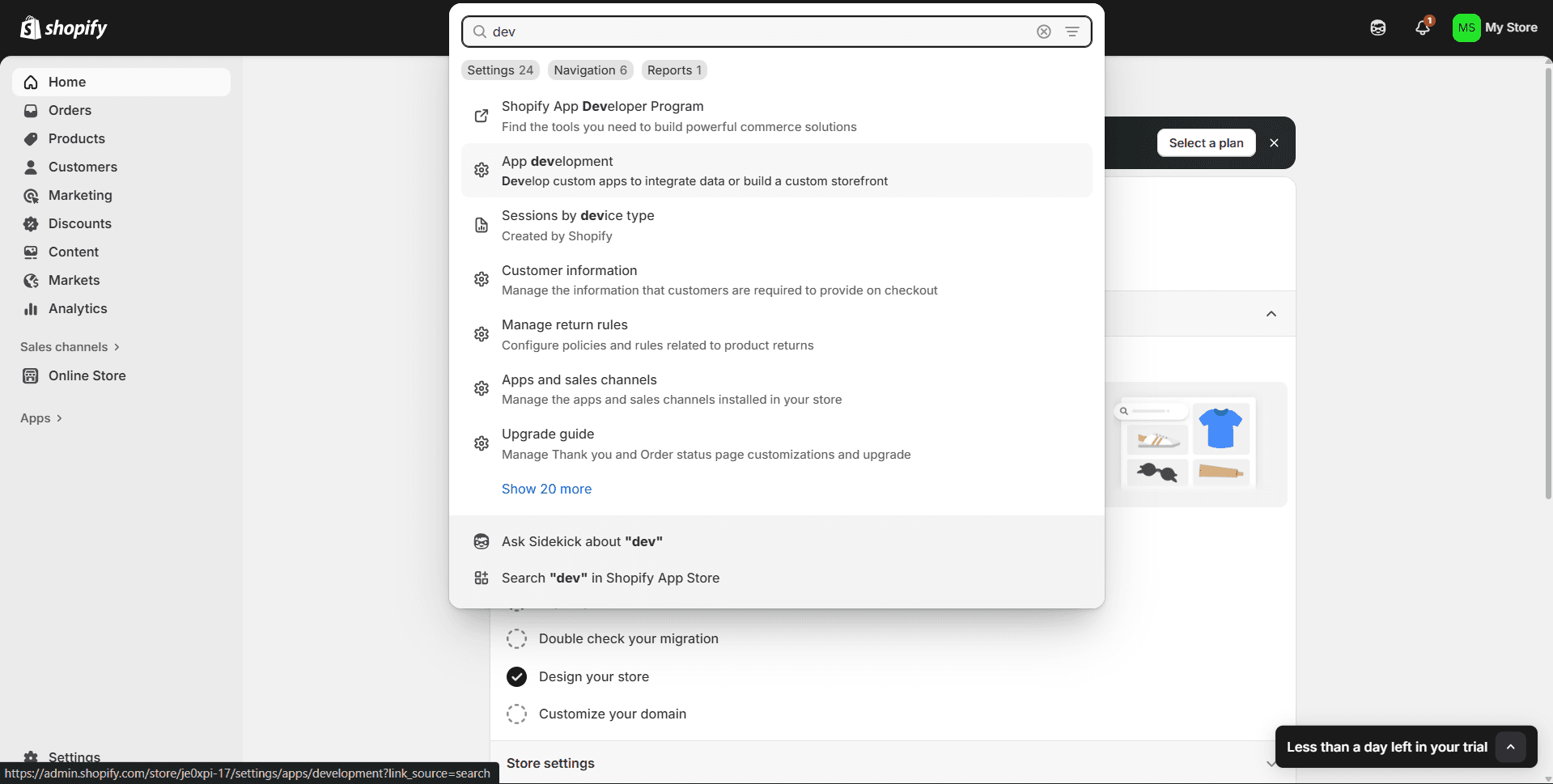The width and height of the screenshot is (1553, 784).
Task: Toggle the Design your store checkmark
Action: click(516, 676)
